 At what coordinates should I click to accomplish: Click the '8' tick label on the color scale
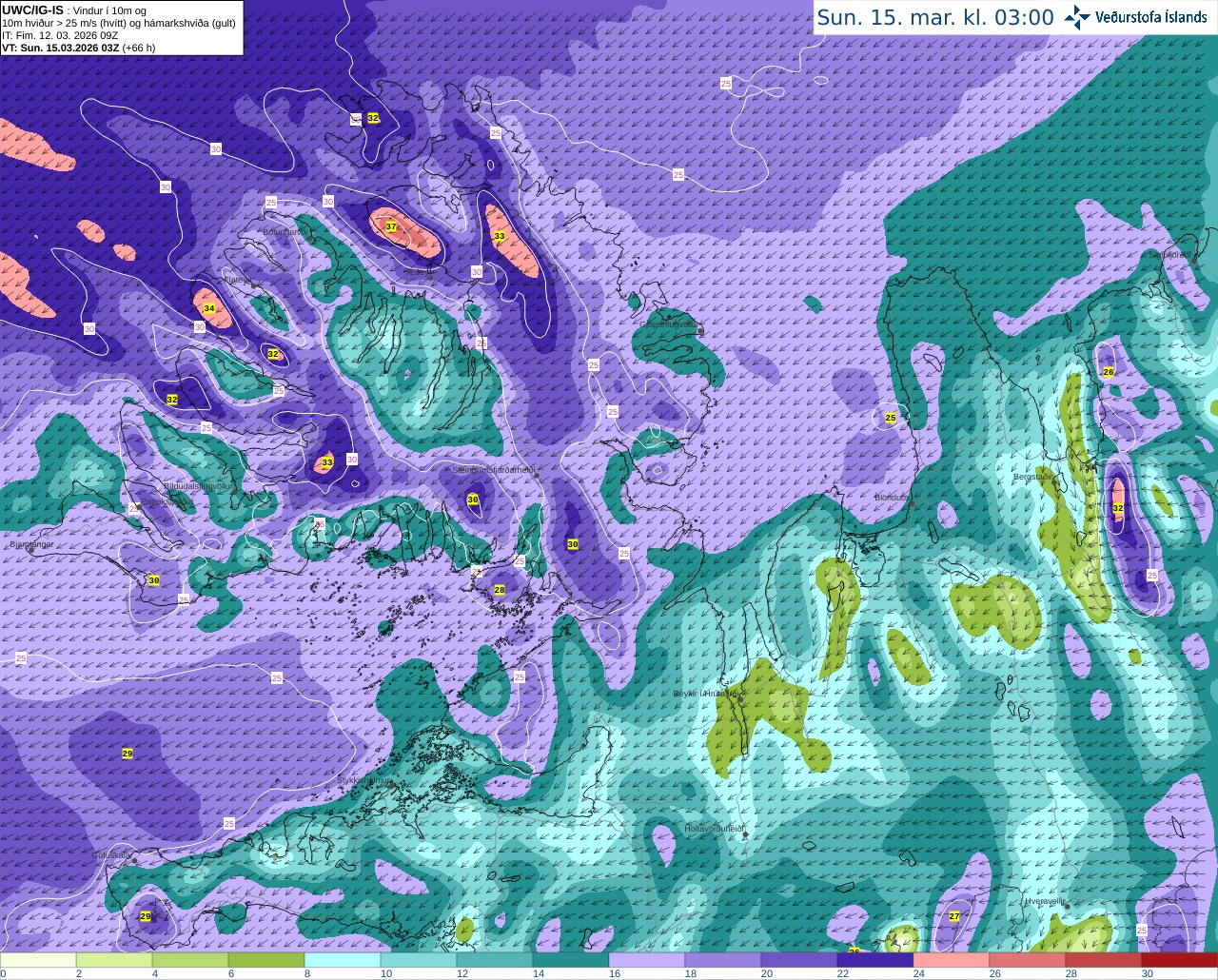[307, 973]
